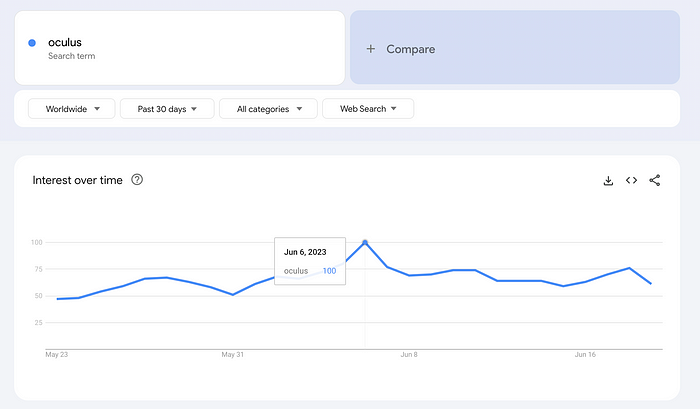Screen dimensions: 700x409
Task: Open the Worldwide region dropdown
Action: point(71,109)
